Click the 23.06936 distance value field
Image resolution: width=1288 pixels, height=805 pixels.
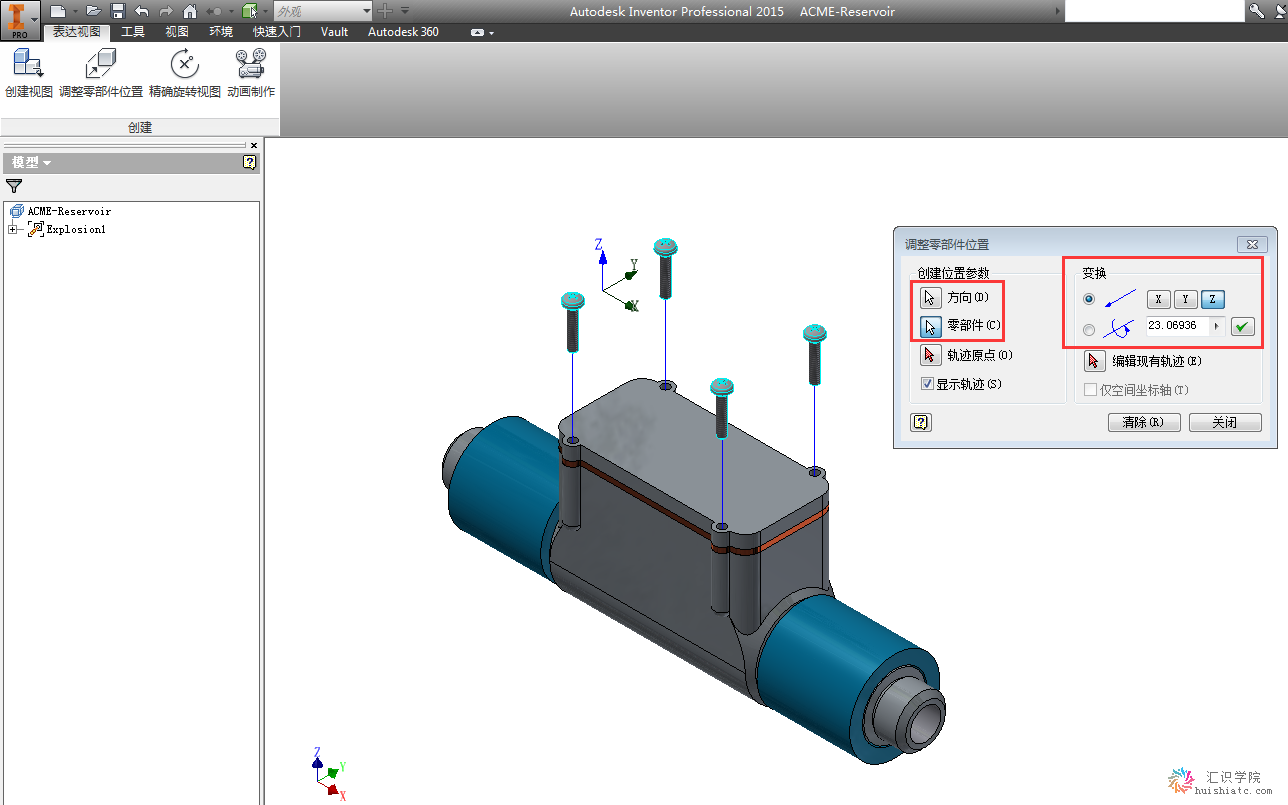pos(1178,326)
